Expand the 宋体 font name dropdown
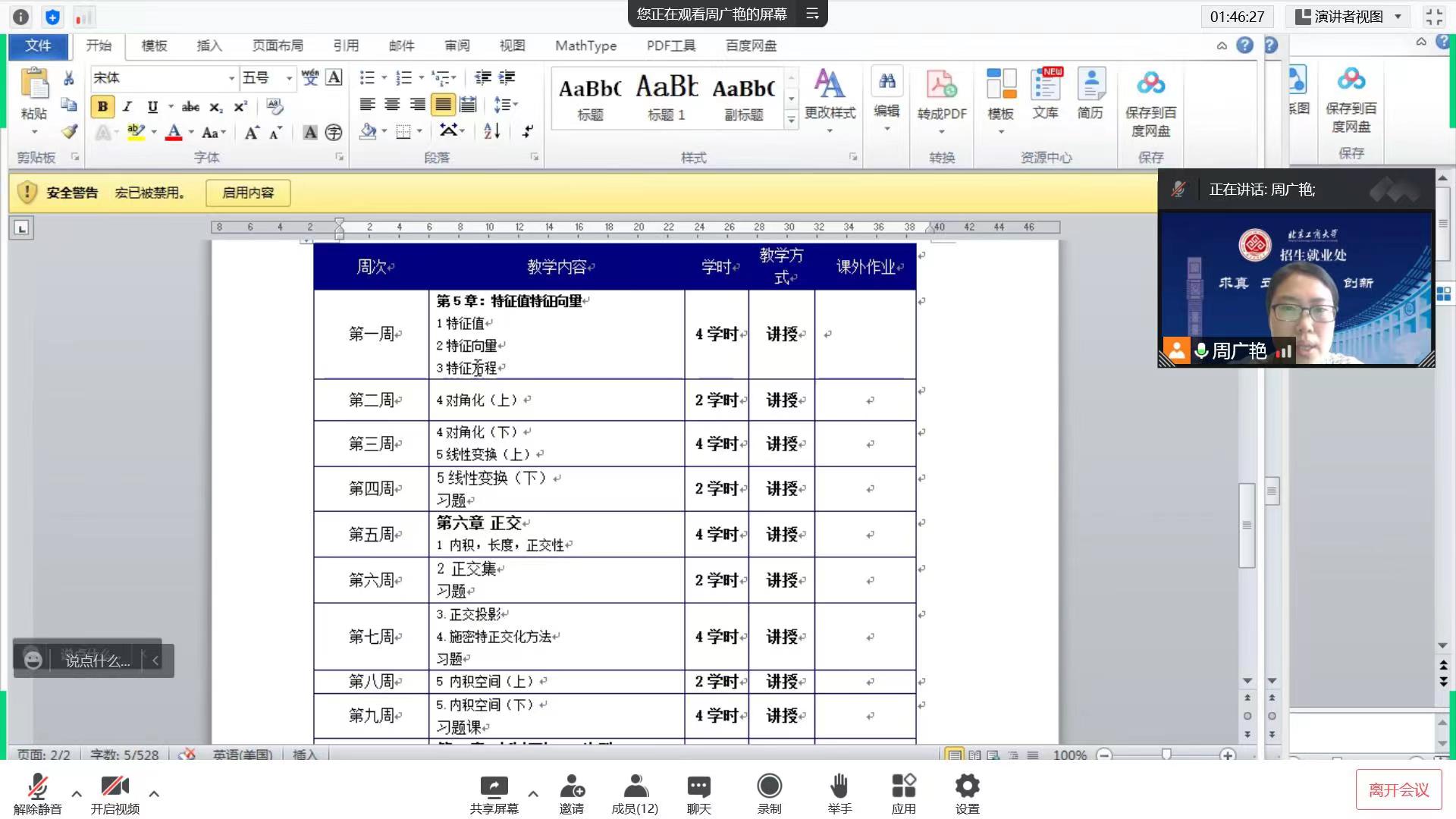Screen dimensions: 1456x819 point(231,78)
